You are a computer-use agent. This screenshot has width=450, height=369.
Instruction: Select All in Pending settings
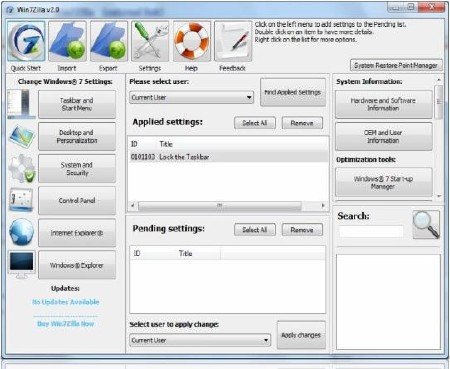pyautogui.click(x=255, y=230)
